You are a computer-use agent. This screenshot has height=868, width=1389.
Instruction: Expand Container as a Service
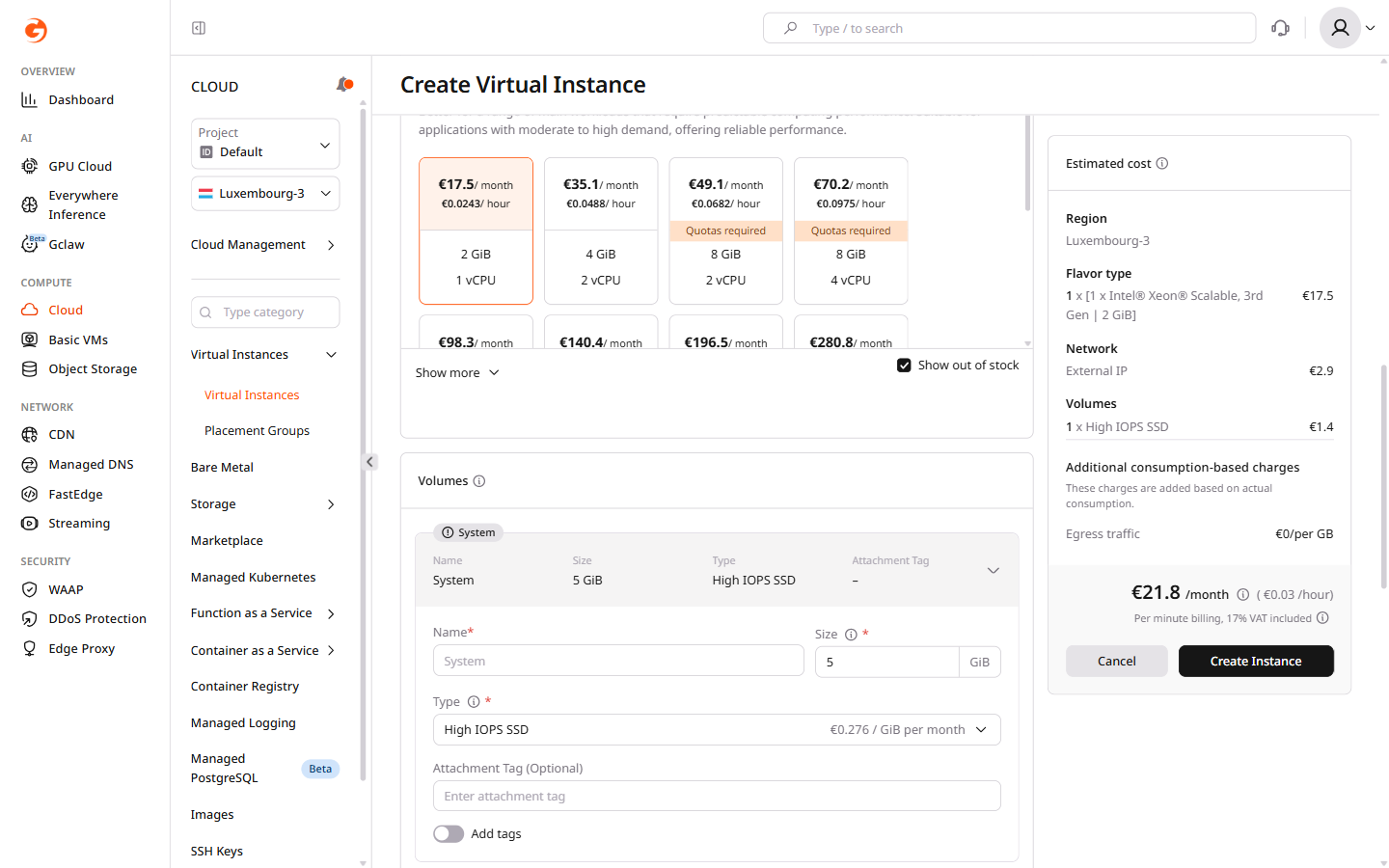[265, 650]
